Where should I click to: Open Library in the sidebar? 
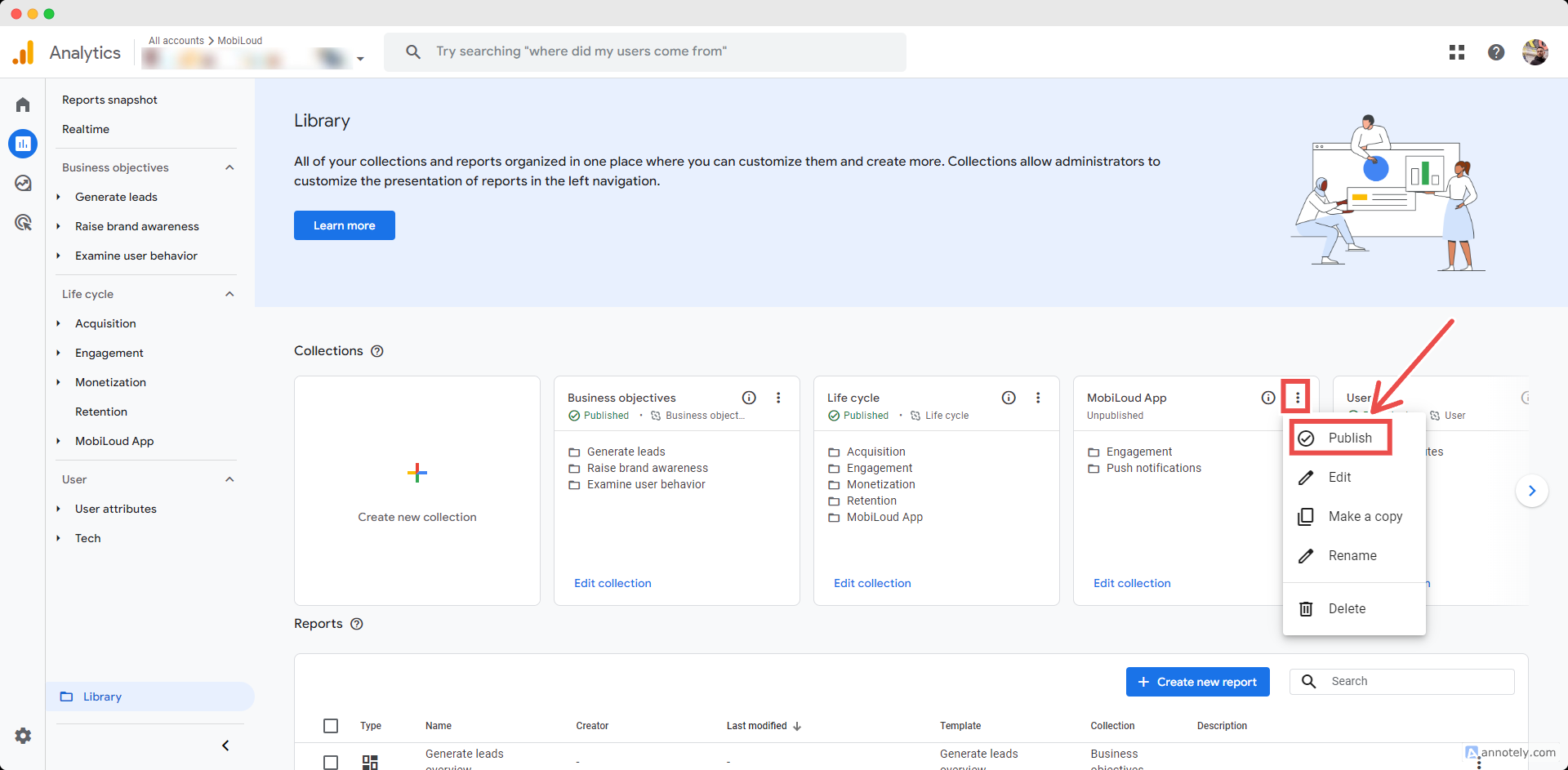click(150, 697)
